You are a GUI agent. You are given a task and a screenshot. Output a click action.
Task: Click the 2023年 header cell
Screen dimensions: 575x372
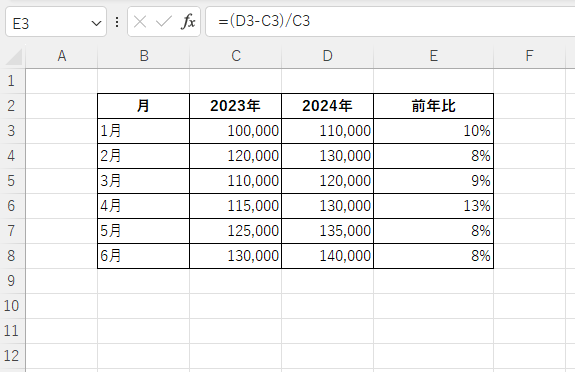point(235,106)
